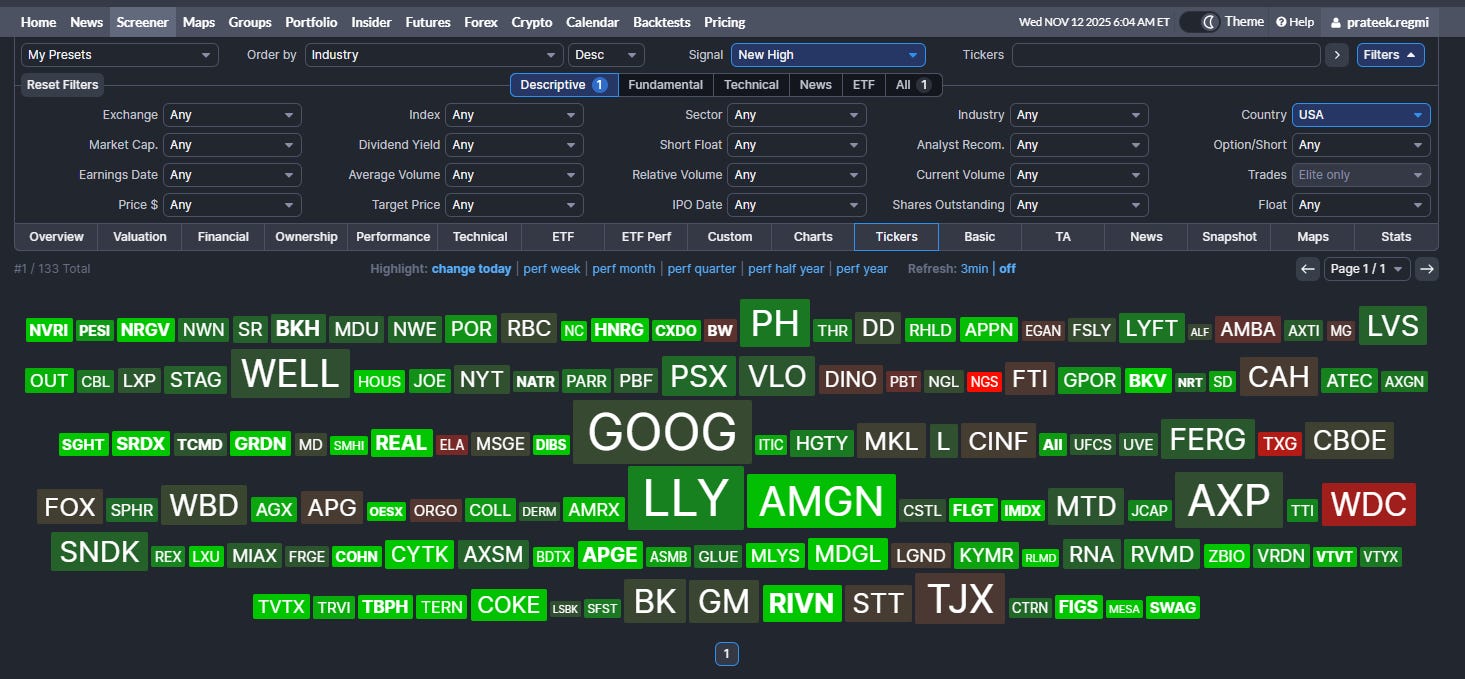Open the TXG ticker tile

pyautogui.click(x=1279, y=444)
